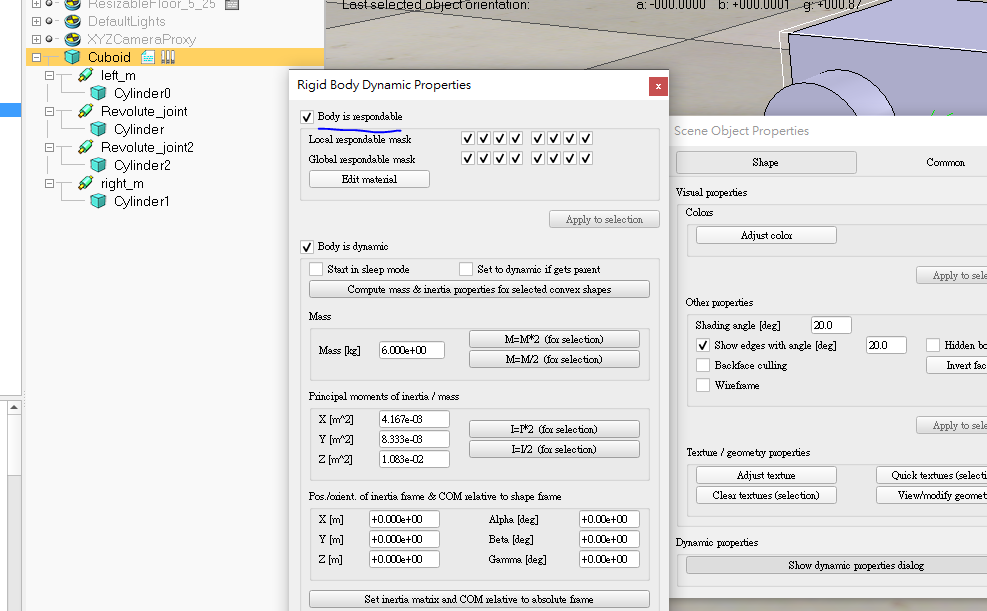The height and width of the screenshot is (611, 987).
Task: Uncheck the Body is respondable checkbox
Action: coord(307,117)
